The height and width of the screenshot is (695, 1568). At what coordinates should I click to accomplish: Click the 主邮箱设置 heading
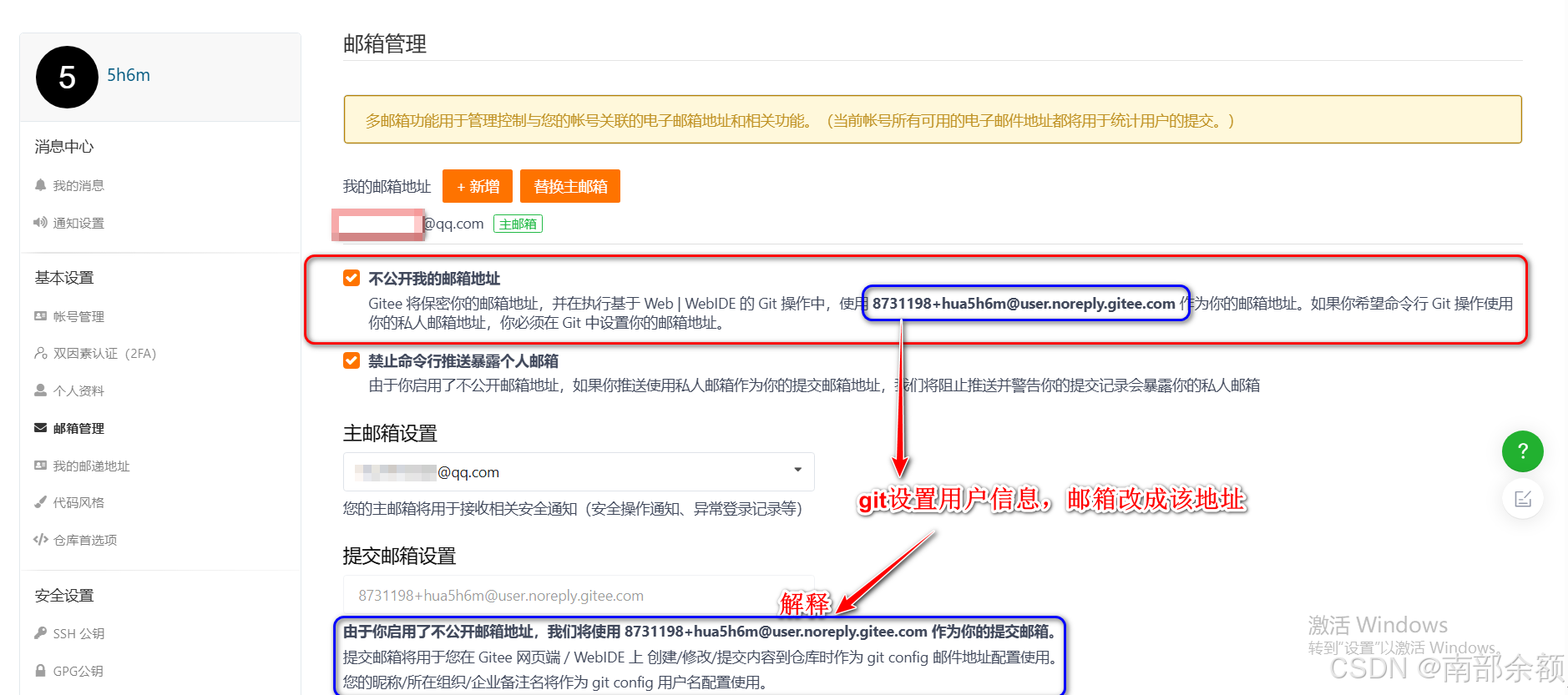390,433
